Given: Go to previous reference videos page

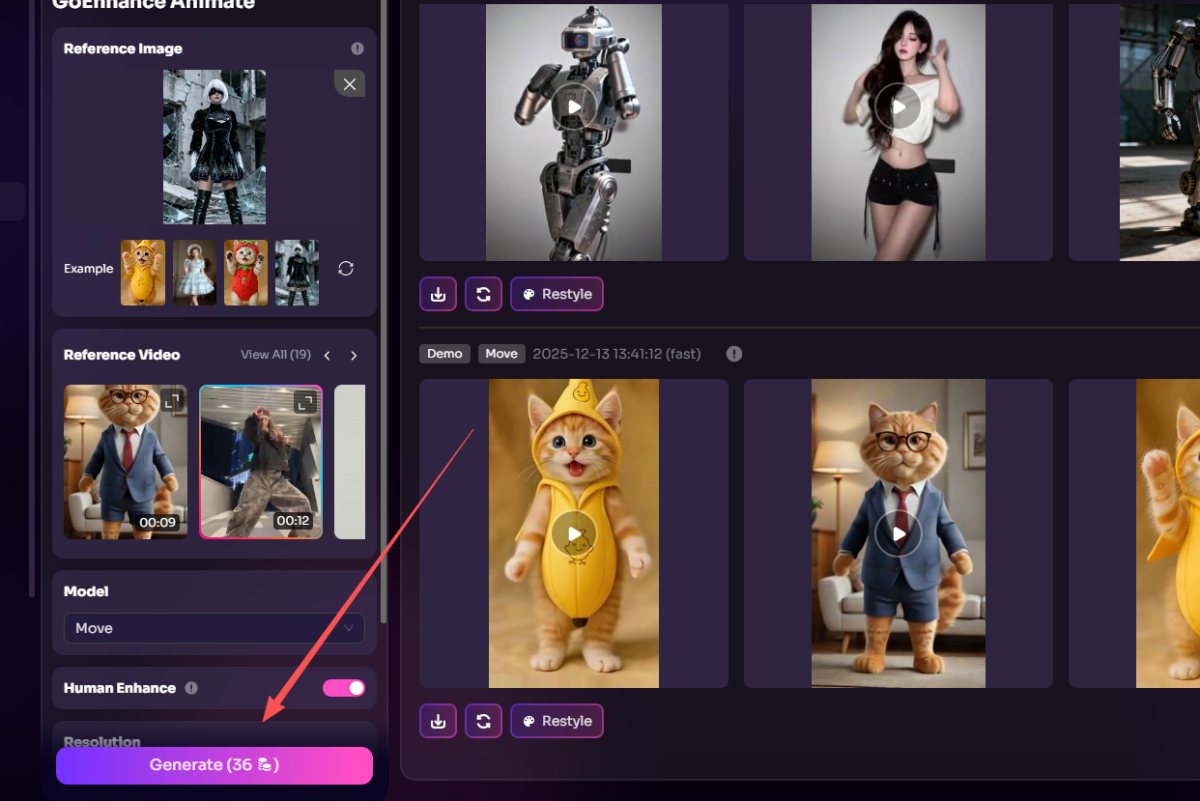Looking at the screenshot, I should (327, 355).
